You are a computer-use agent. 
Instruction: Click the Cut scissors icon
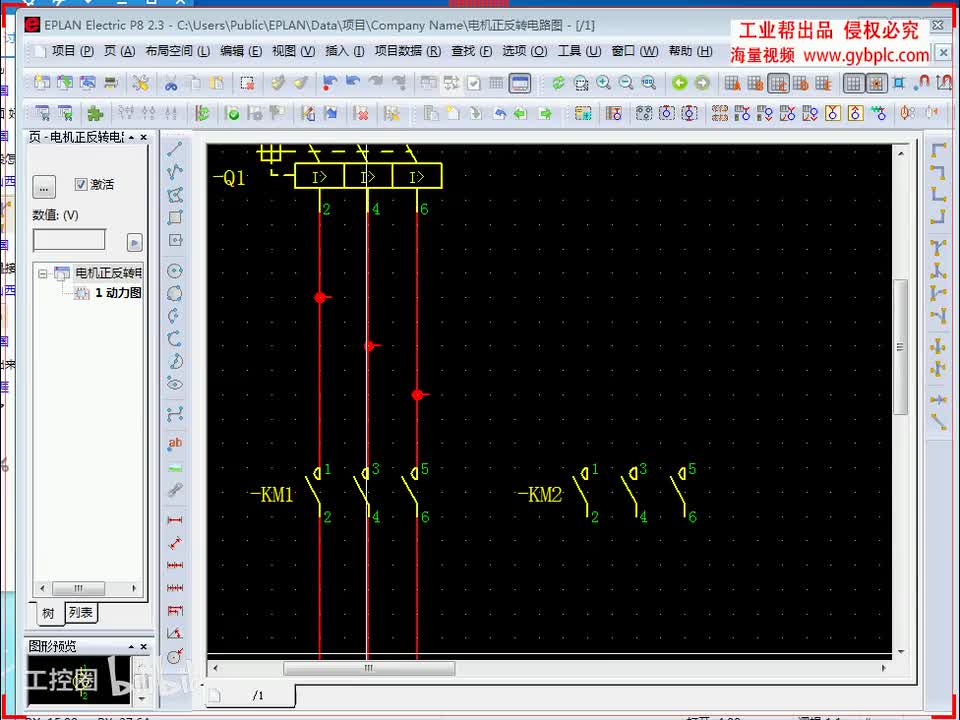(171, 83)
